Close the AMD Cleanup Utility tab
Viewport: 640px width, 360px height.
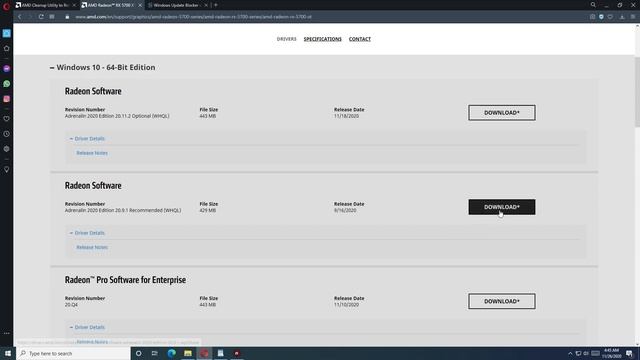click(x=74, y=5)
